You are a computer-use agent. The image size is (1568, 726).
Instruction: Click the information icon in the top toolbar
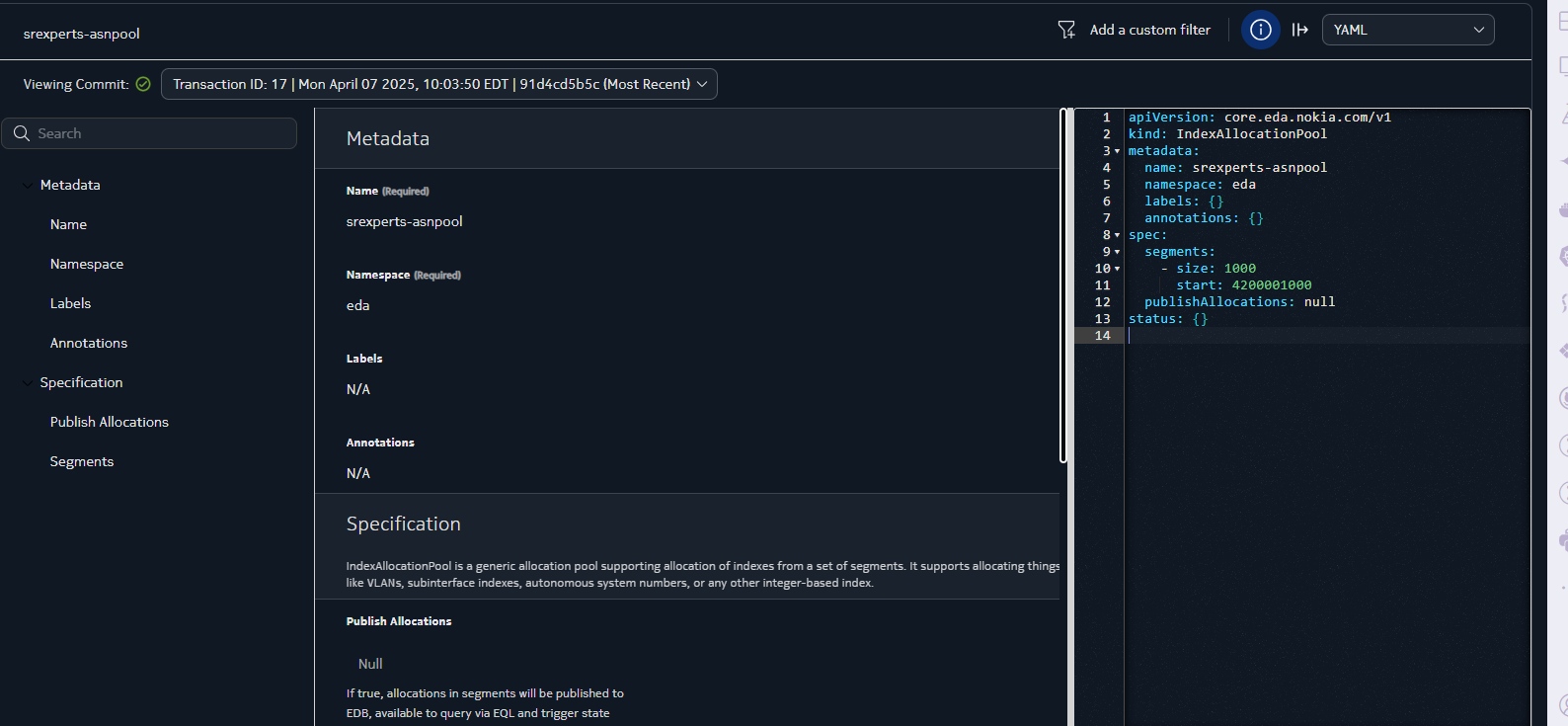tap(1260, 30)
